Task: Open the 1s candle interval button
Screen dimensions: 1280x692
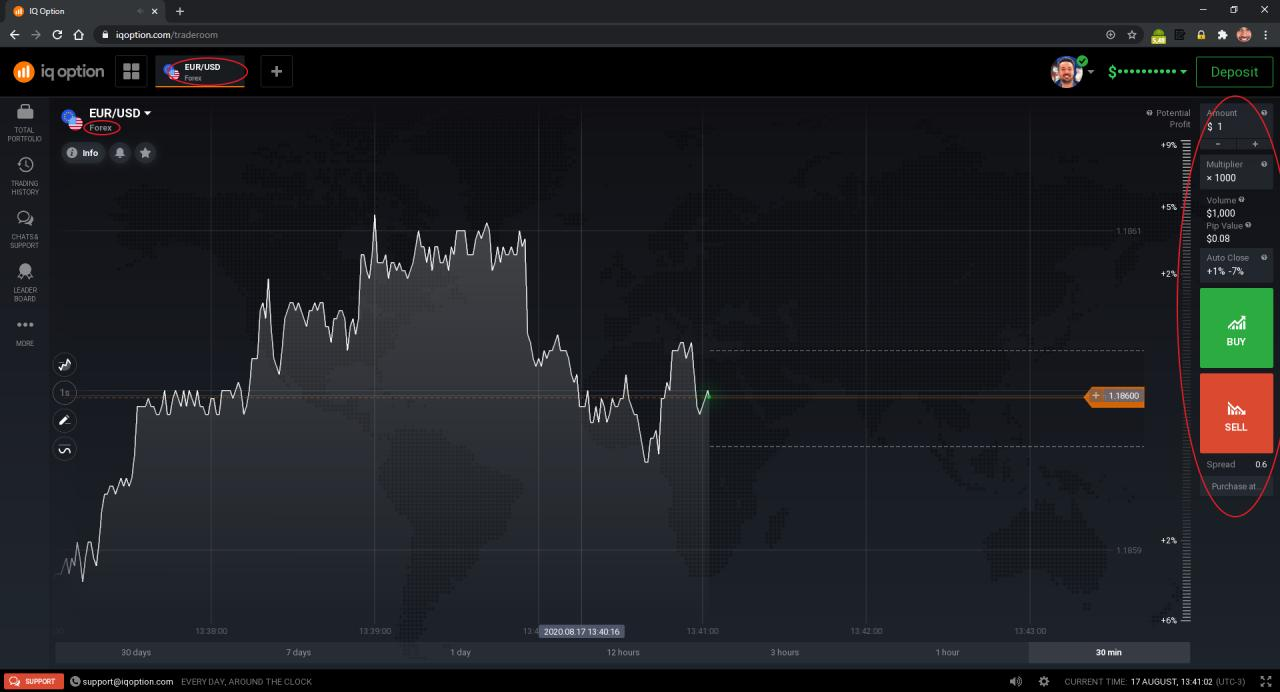Action: tap(65, 393)
